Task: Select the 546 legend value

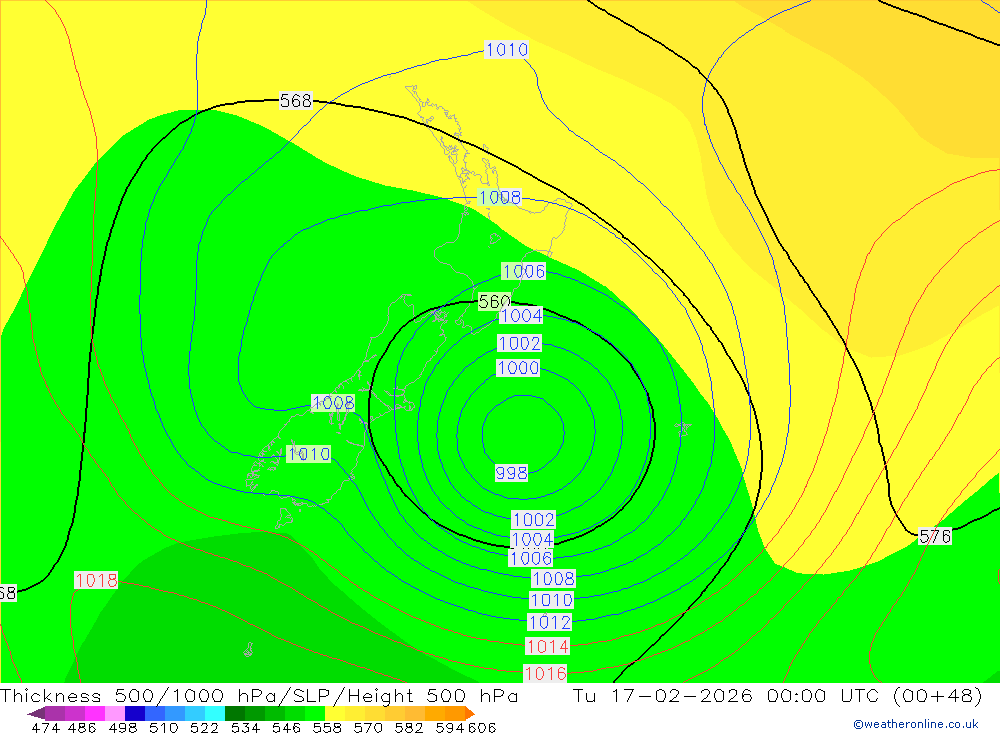Action: (x=286, y=727)
